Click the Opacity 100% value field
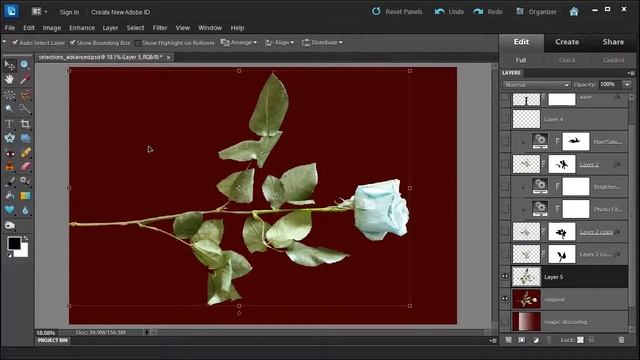The height and width of the screenshot is (360, 640). [610, 84]
